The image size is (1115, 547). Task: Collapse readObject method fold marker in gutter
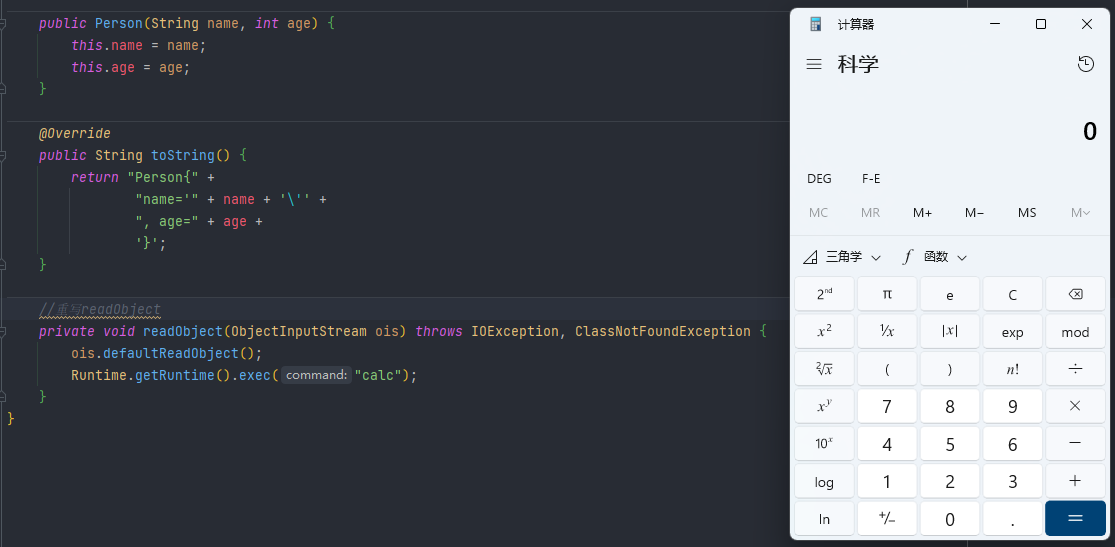3,331
